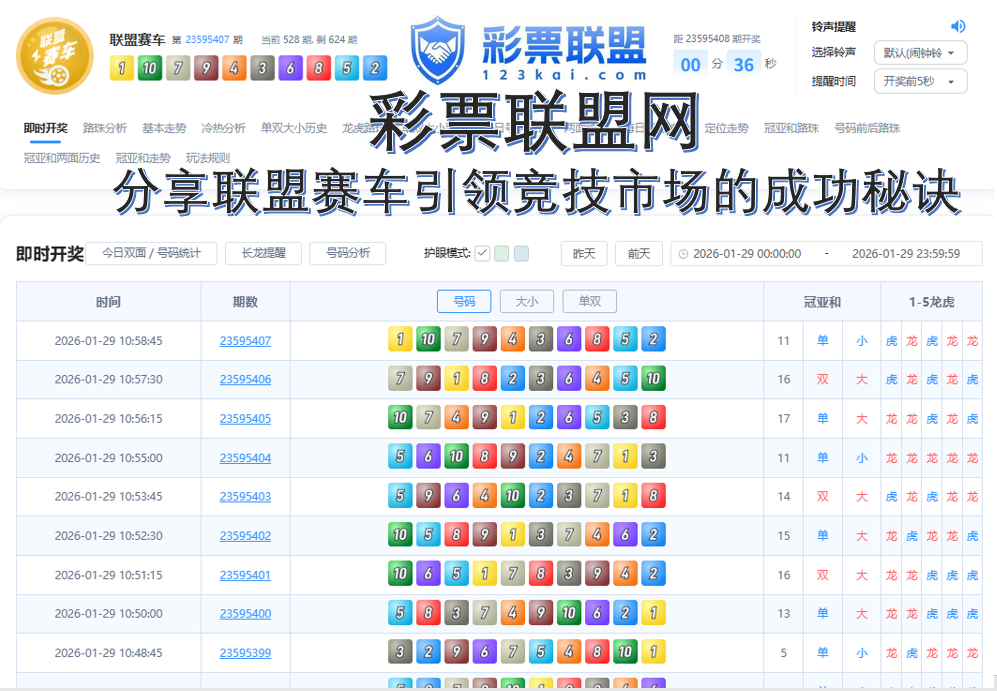The height and width of the screenshot is (691, 997).
Task: Open the 冠亚和两面历史 tab
Action: point(62,158)
